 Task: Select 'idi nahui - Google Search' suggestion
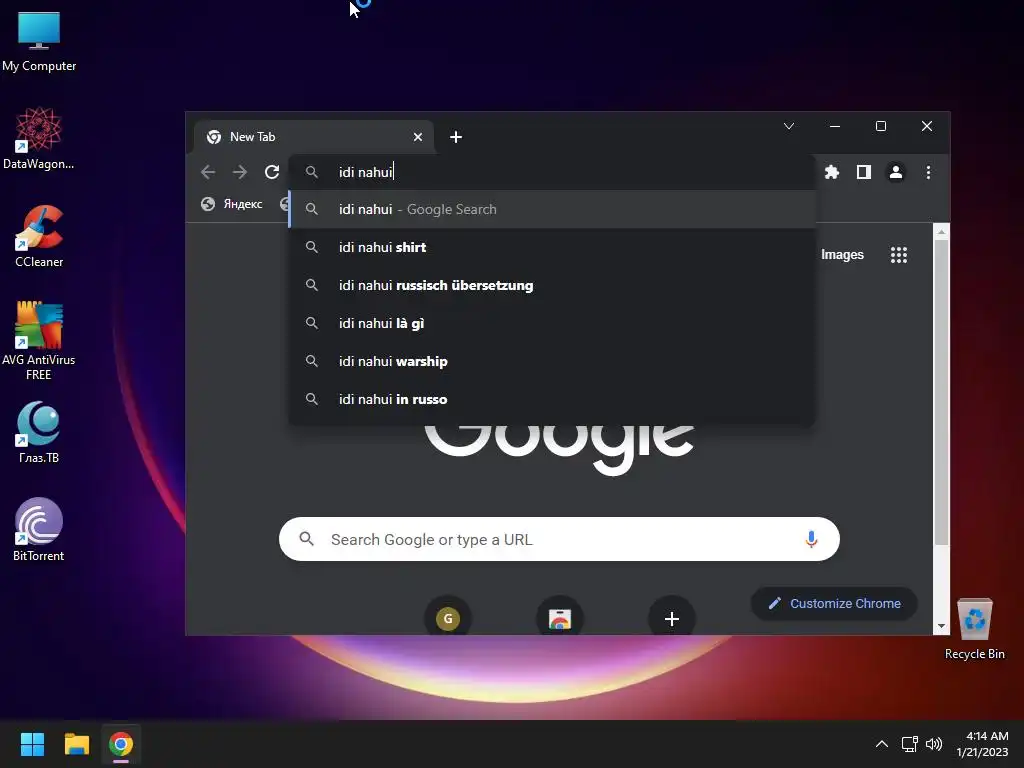click(x=552, y=209)
